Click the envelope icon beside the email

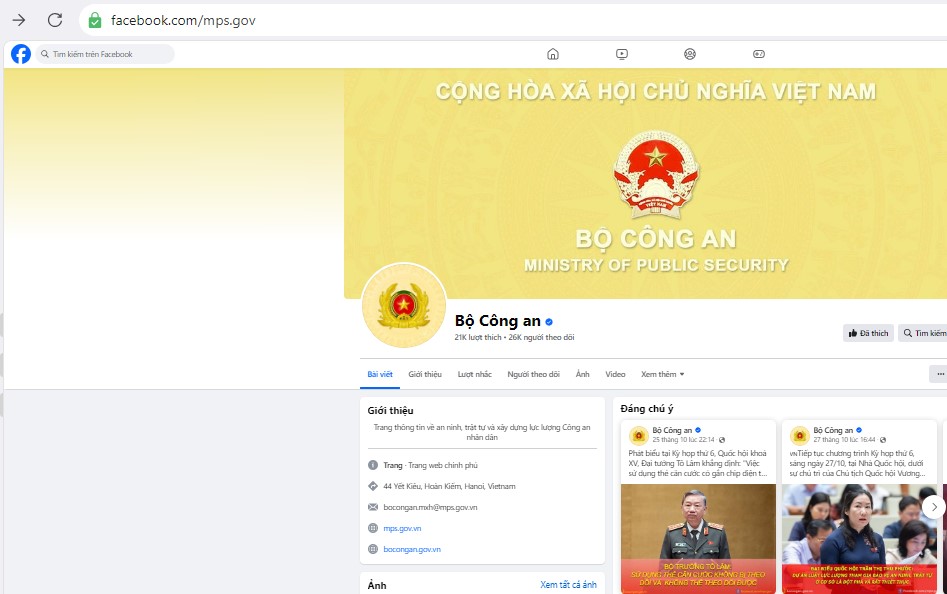(373, 507)
